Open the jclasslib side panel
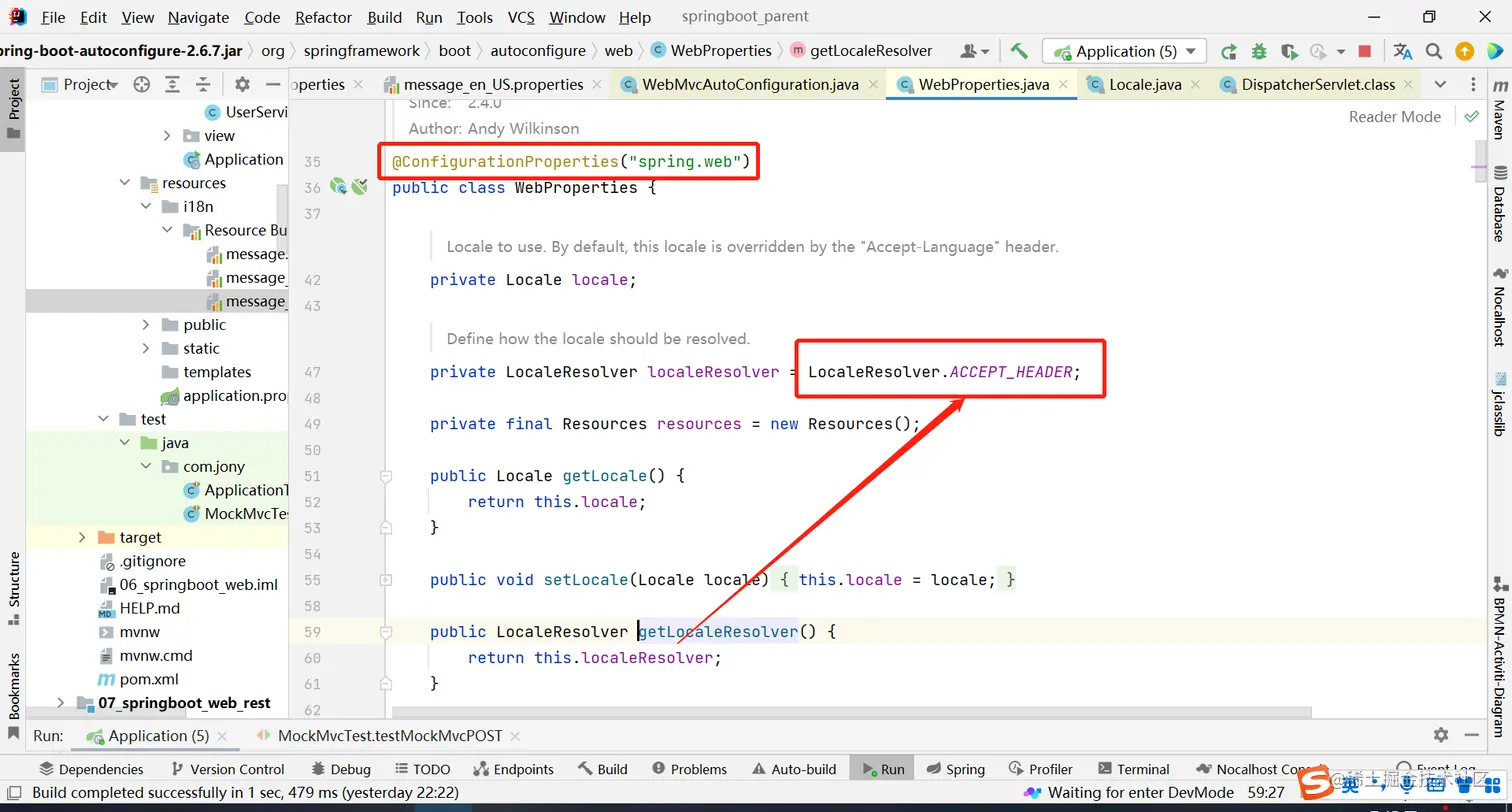Viewport: 1512px width, 812px height. 1499,404
